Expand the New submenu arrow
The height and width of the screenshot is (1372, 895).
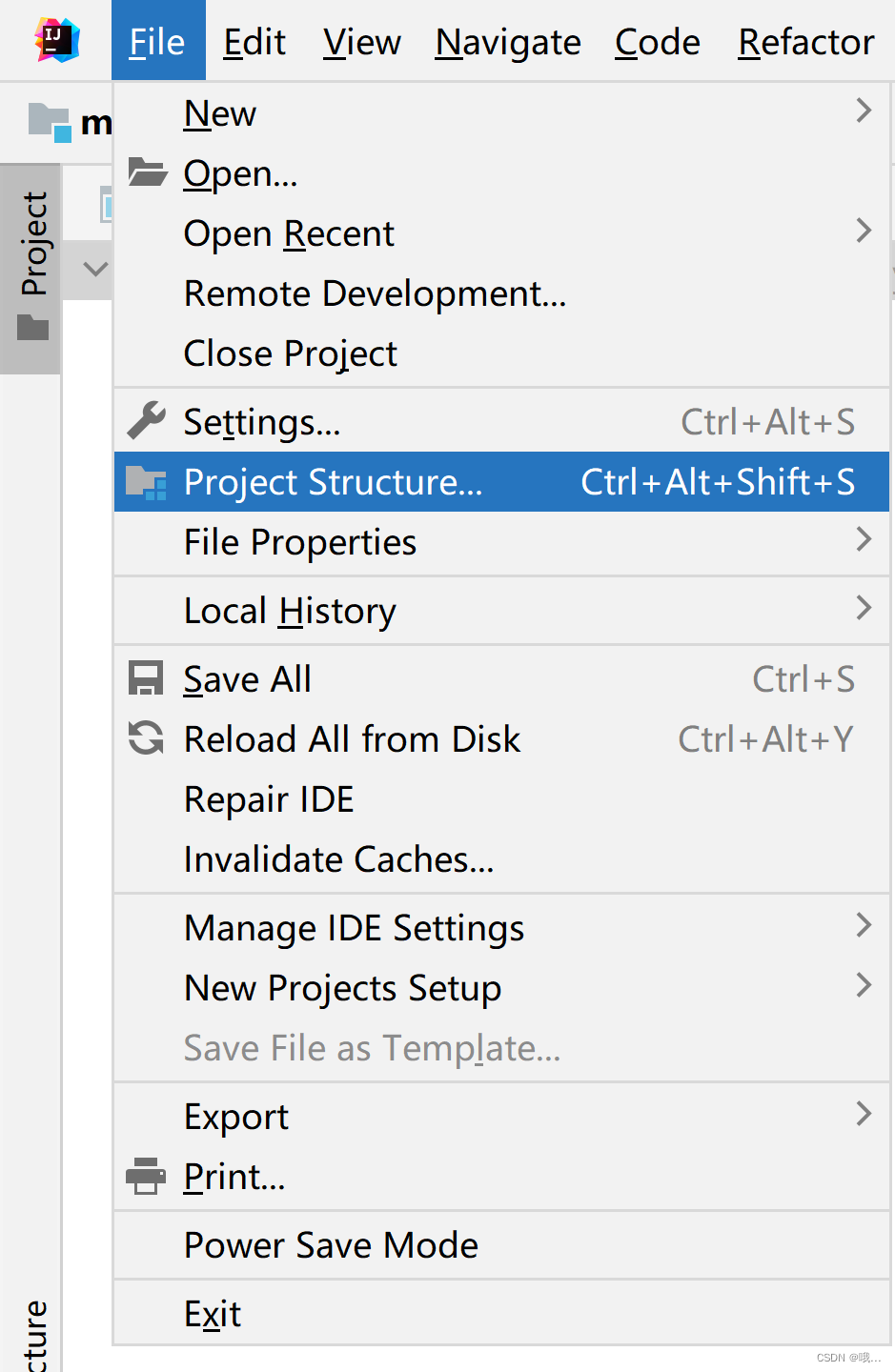[864, 111]
